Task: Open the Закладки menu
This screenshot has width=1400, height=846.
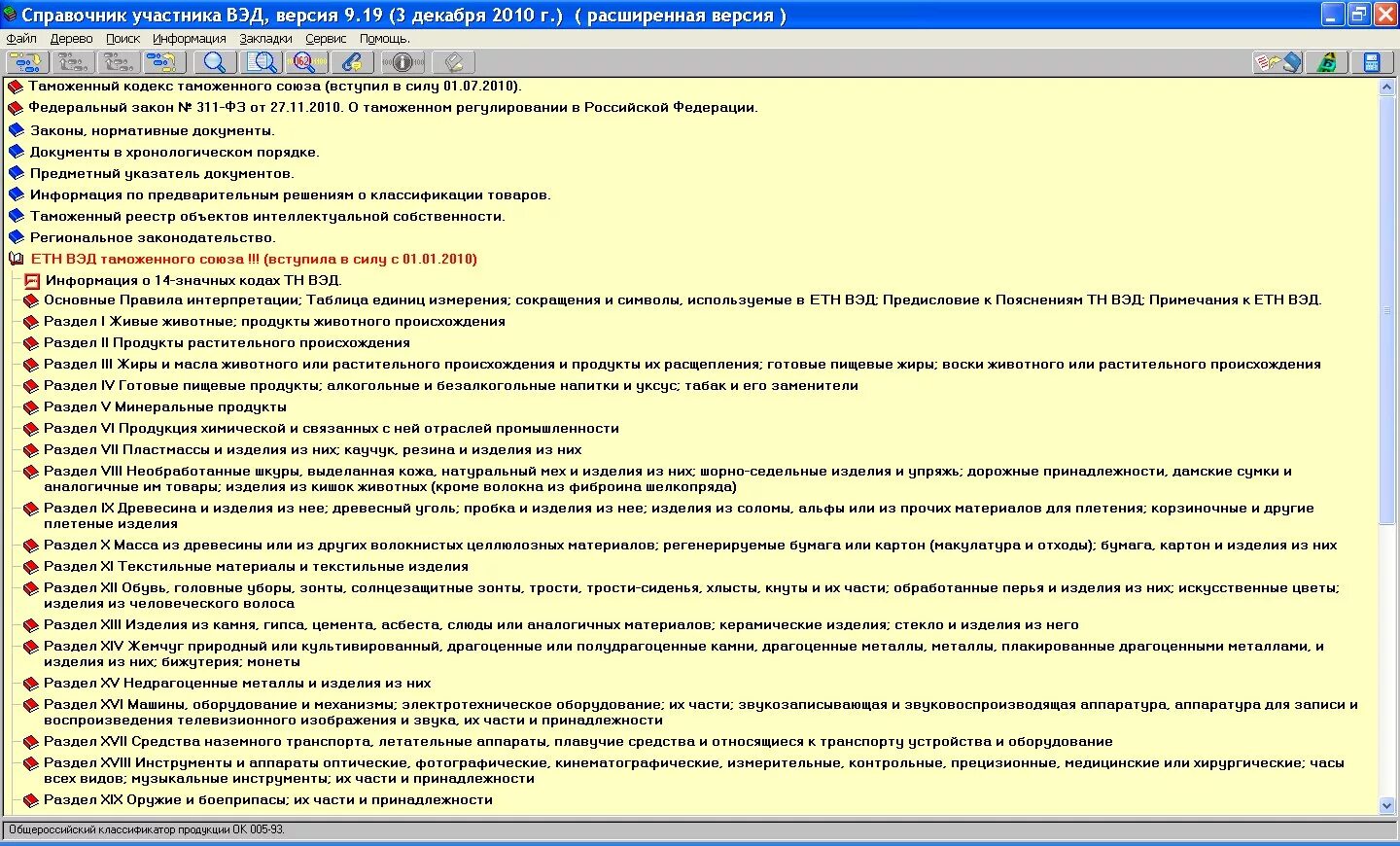Action: (265, 39)
